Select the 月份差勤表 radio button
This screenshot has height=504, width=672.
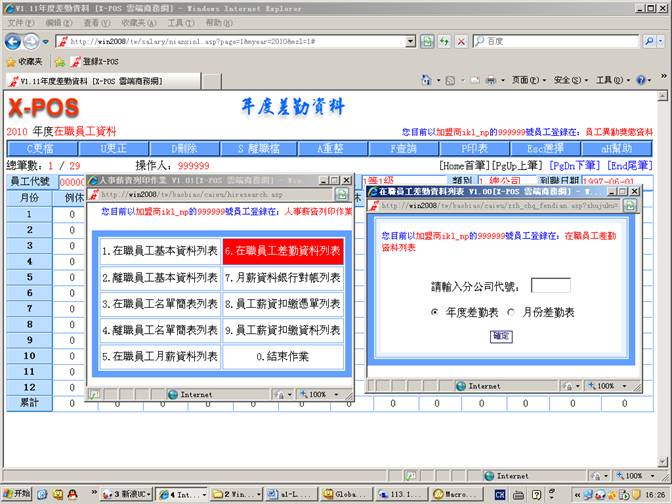click(511, 312)
